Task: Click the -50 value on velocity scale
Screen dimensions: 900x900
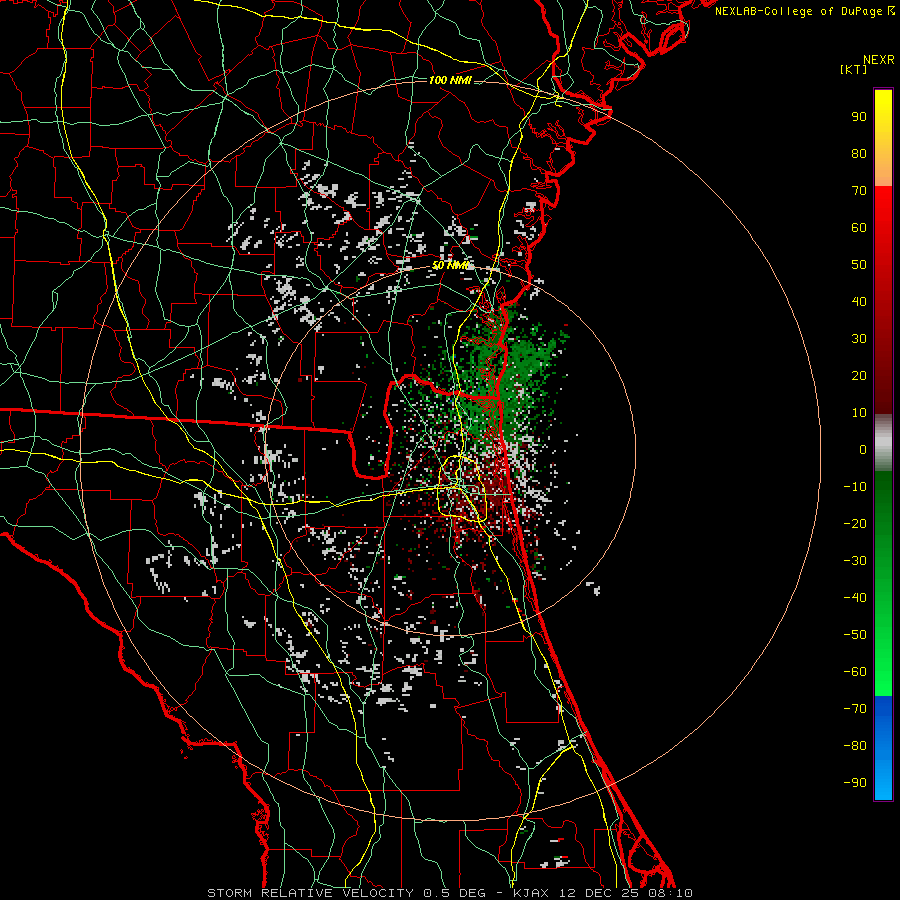Action: pyautogui.click(x=855, y=635)
